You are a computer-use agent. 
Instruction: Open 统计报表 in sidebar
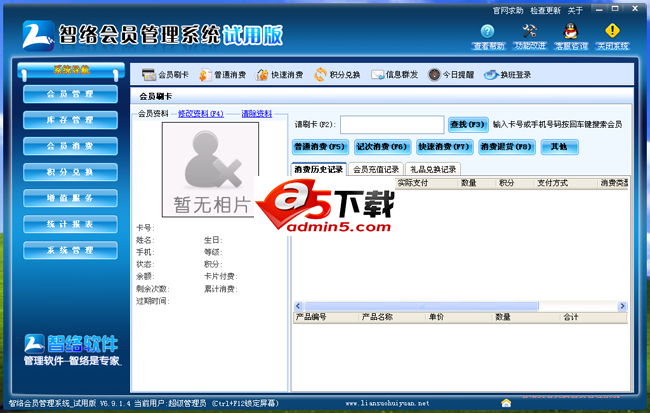click(x=70, y=224)
